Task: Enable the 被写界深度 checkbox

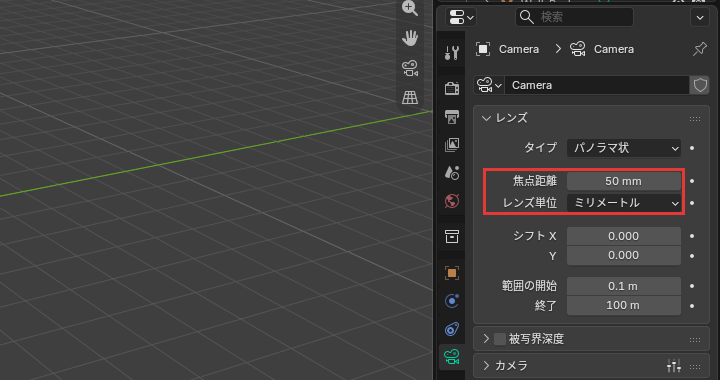Action: [x=500, y=339]
